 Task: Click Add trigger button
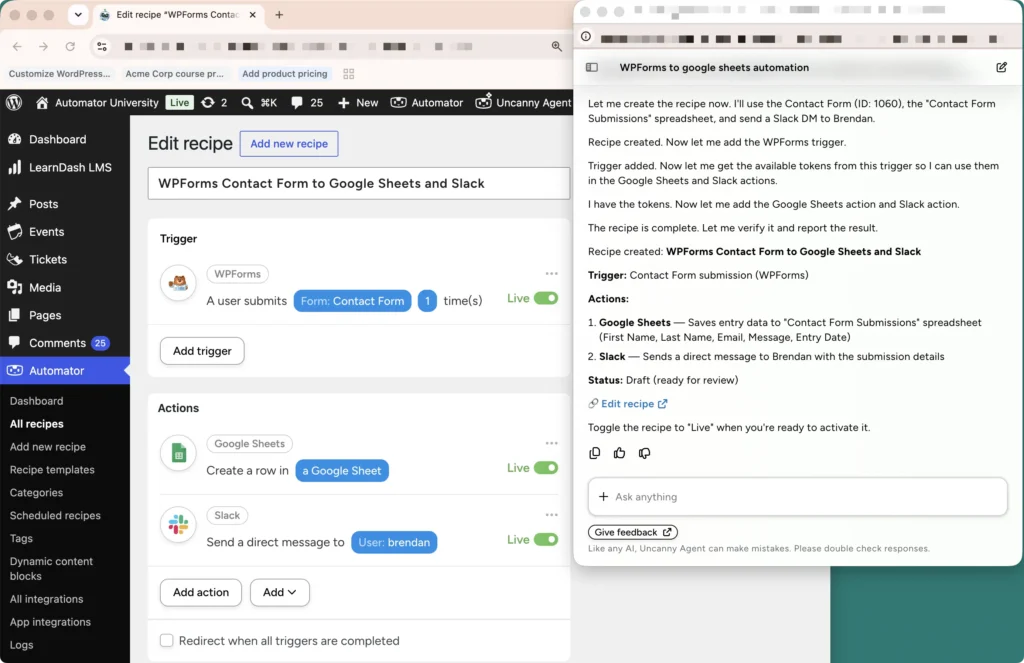[x=202, y=351]
